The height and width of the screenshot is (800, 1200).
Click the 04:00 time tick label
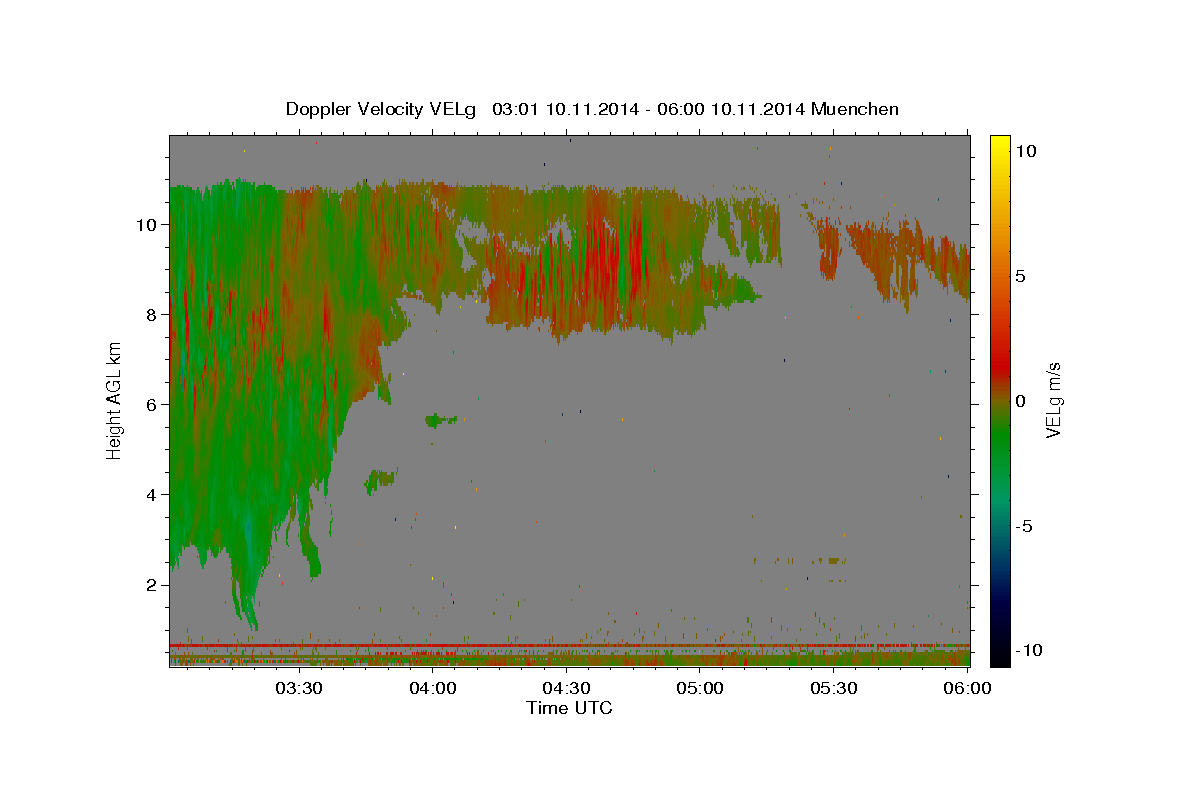point(433,688)
